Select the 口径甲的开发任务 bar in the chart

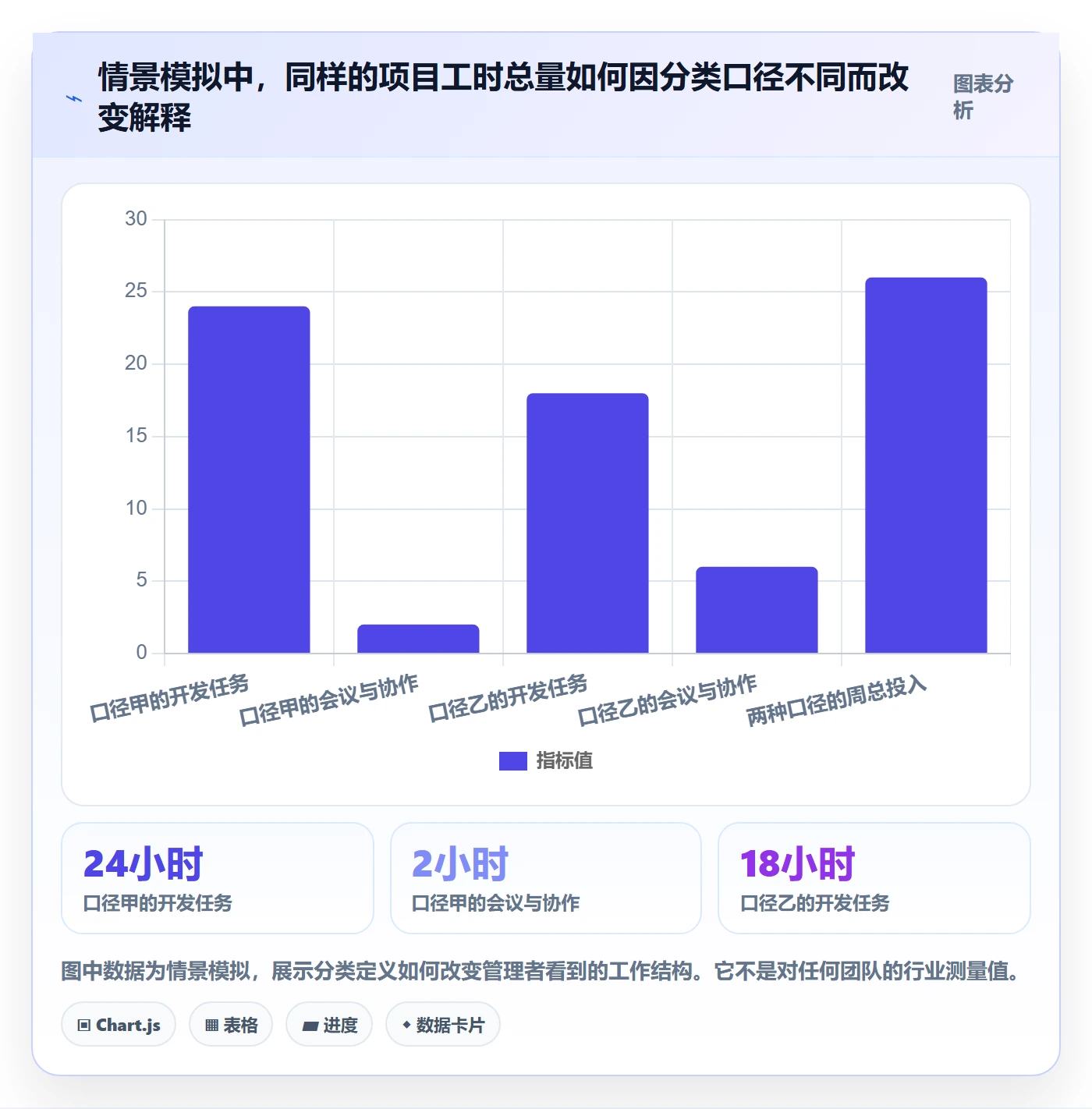coord(249,480)
